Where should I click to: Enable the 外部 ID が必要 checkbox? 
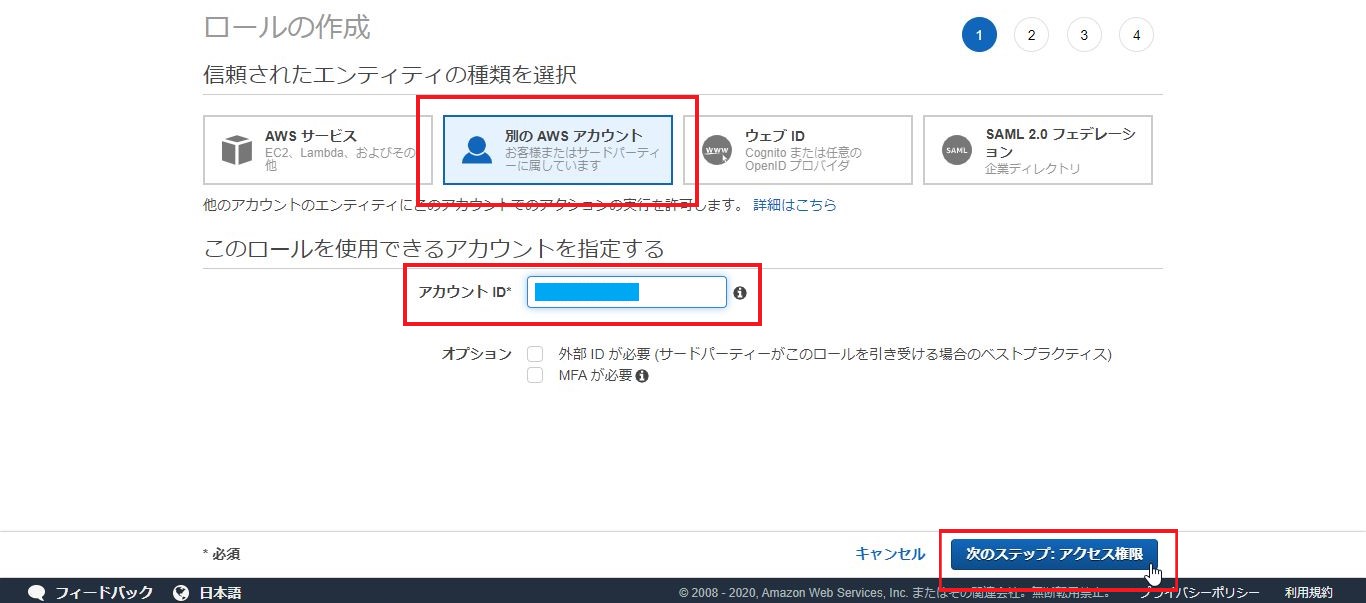pos(536,354)
